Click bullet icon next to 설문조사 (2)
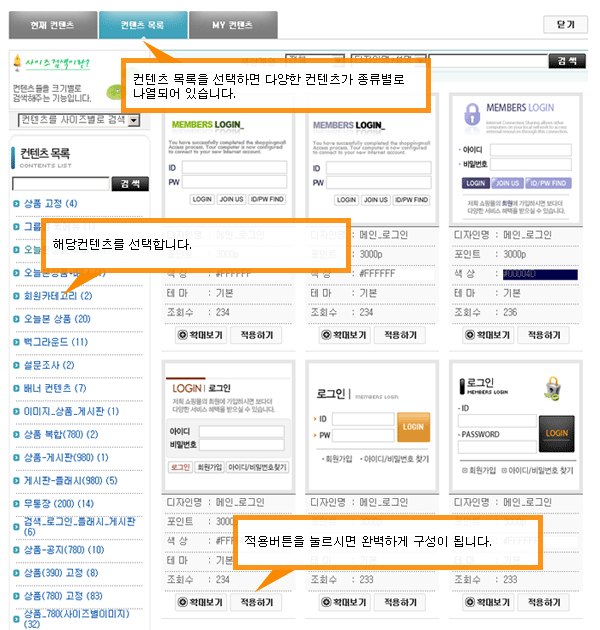Image resolution: width=600 pixels, height=630 pixels. pyautogui.click(x=16, y=365)
